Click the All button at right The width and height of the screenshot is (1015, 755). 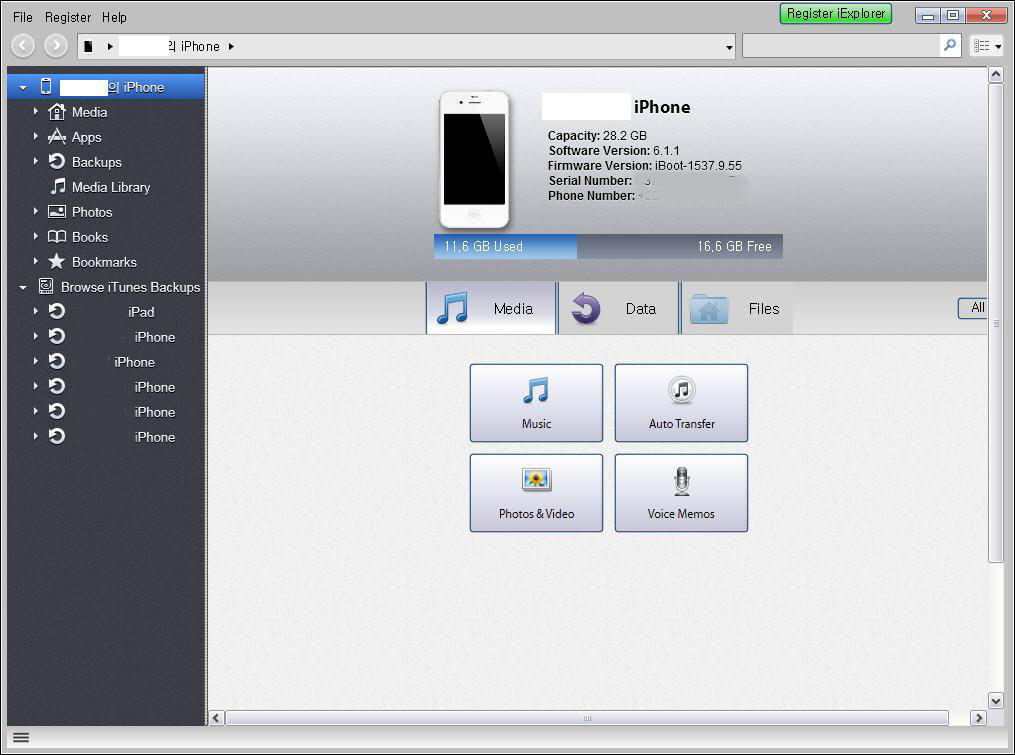(973, 308)
